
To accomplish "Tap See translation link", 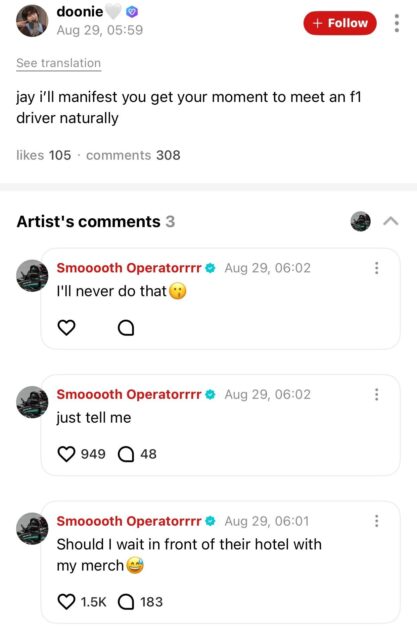I will click(x=58, y=63).
